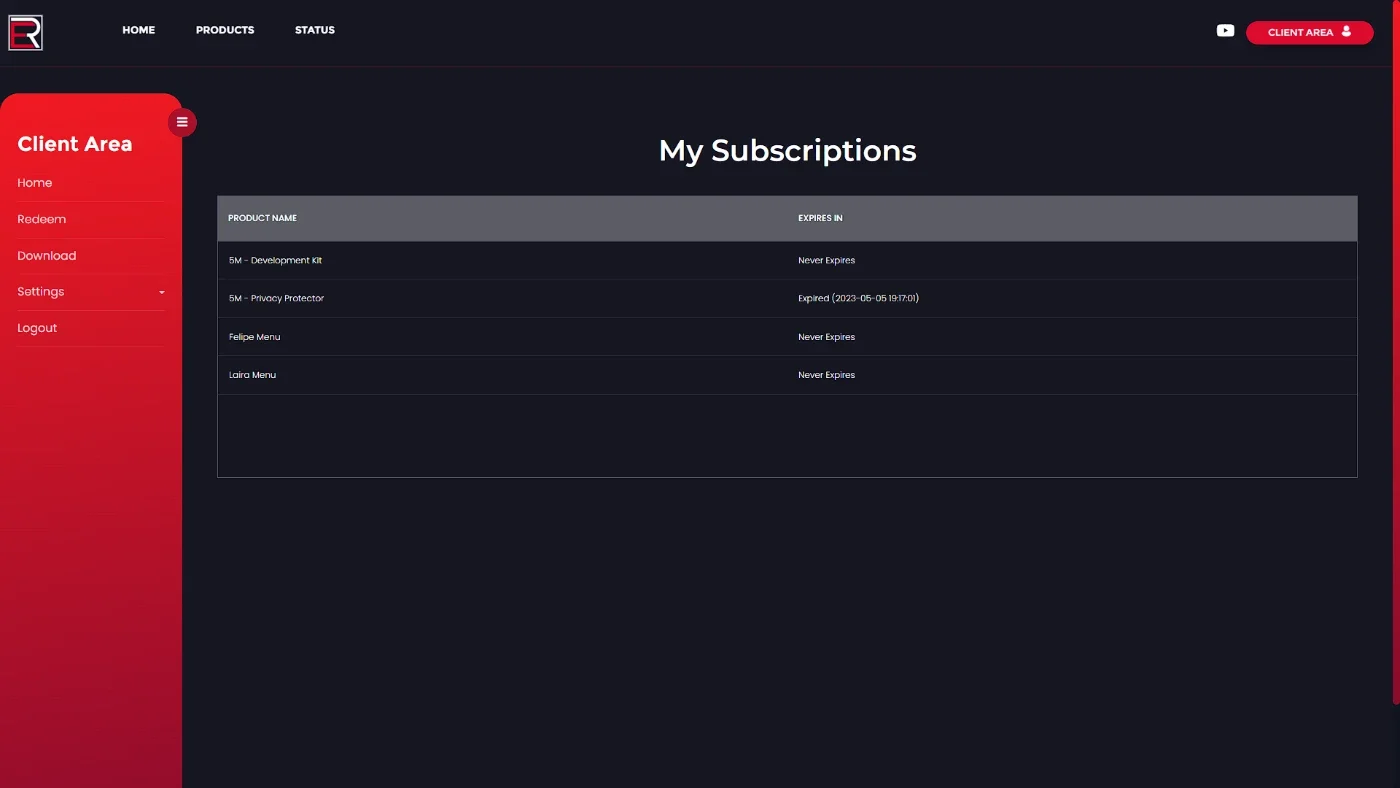Open the Download sidebar link
The height and width of the screenshot is (788, 1400).
[47, 256]
